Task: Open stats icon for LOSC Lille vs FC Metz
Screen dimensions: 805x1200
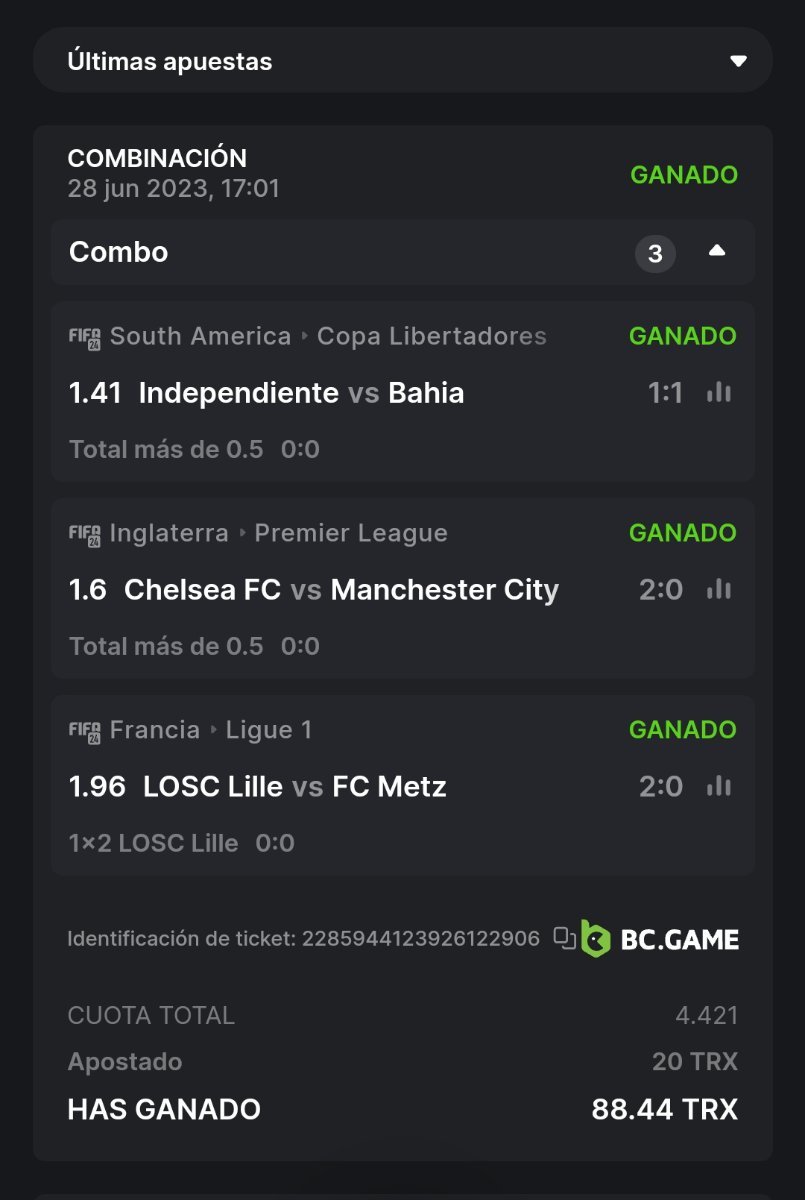Action: point(718,787)
